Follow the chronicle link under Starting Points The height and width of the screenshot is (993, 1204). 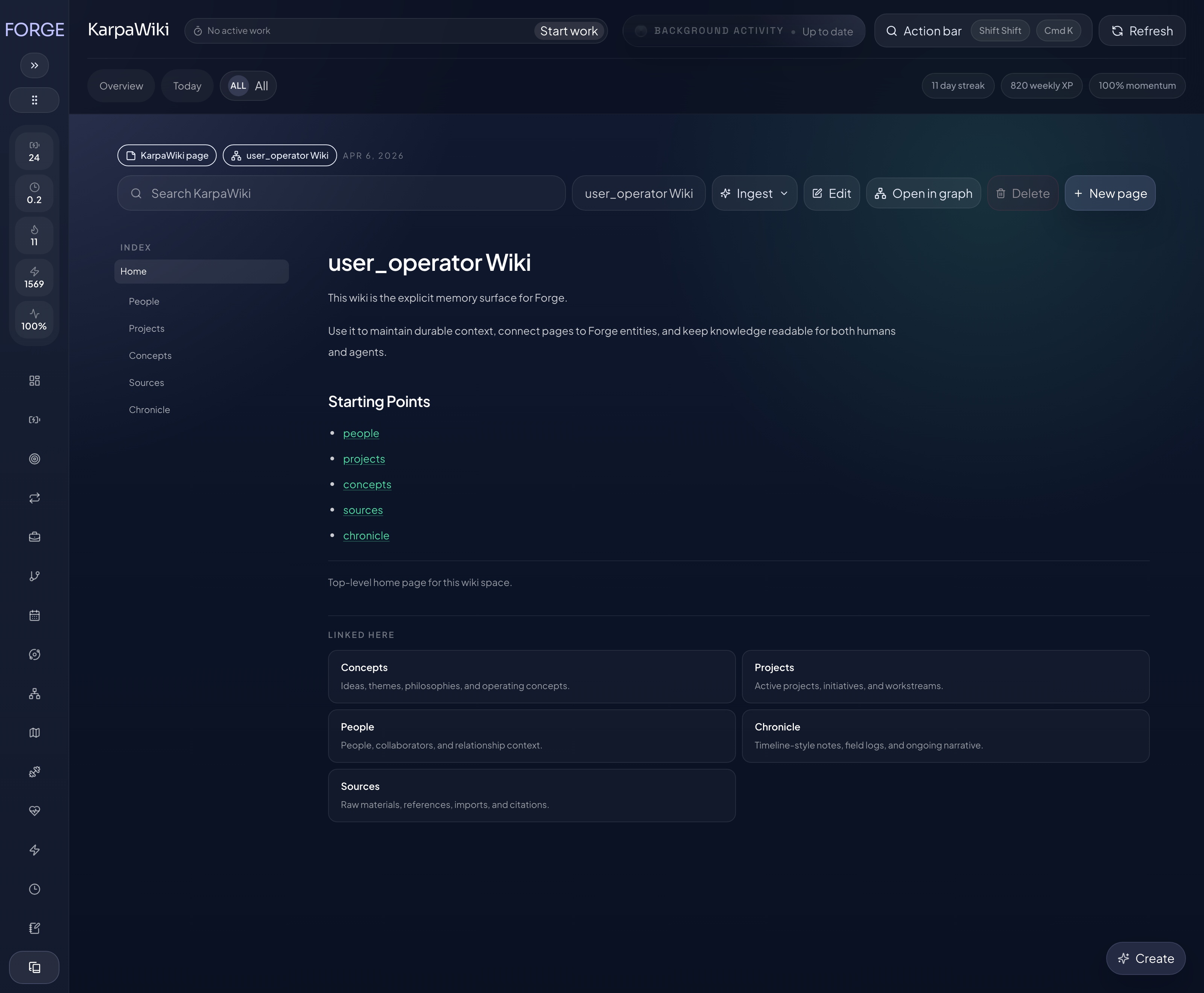pyautogui.click(x=366, y=535)
